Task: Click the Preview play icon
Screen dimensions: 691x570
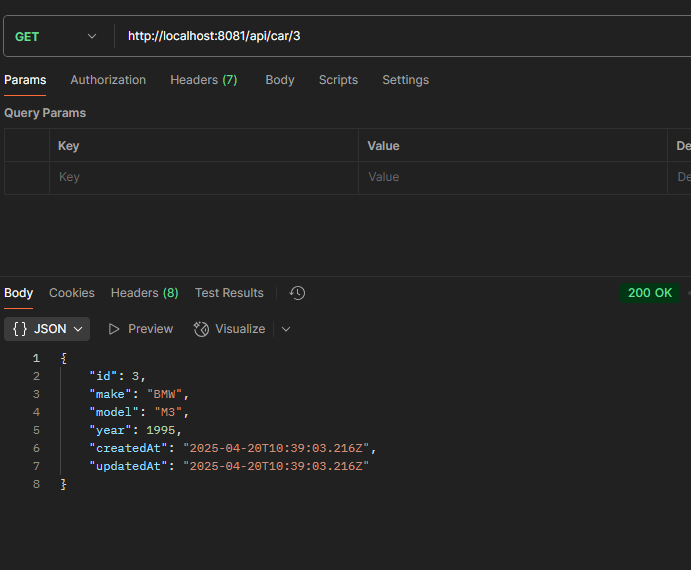Action: point(114,329)
